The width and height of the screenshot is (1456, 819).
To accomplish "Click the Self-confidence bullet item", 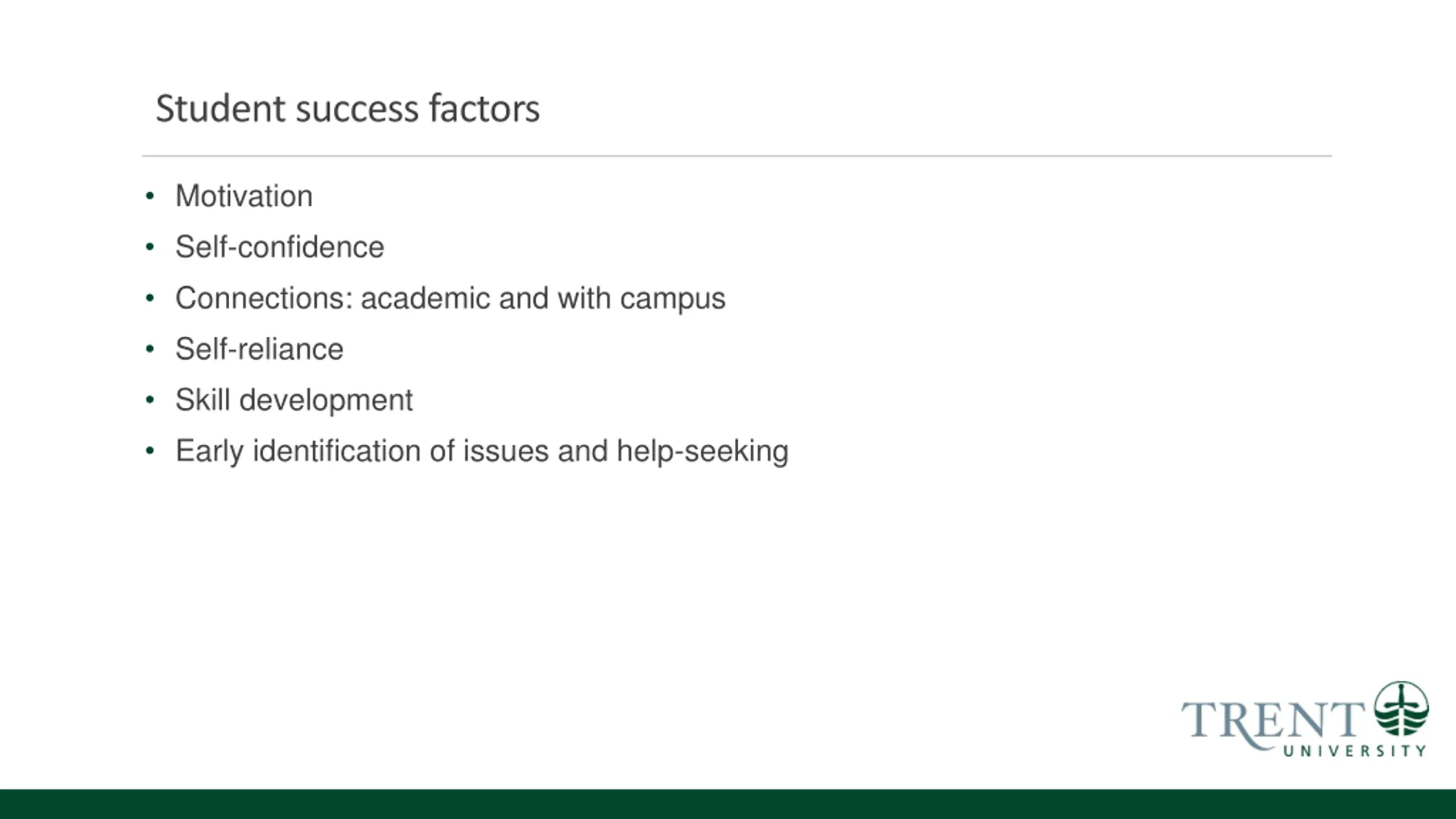I will point(280,247).
